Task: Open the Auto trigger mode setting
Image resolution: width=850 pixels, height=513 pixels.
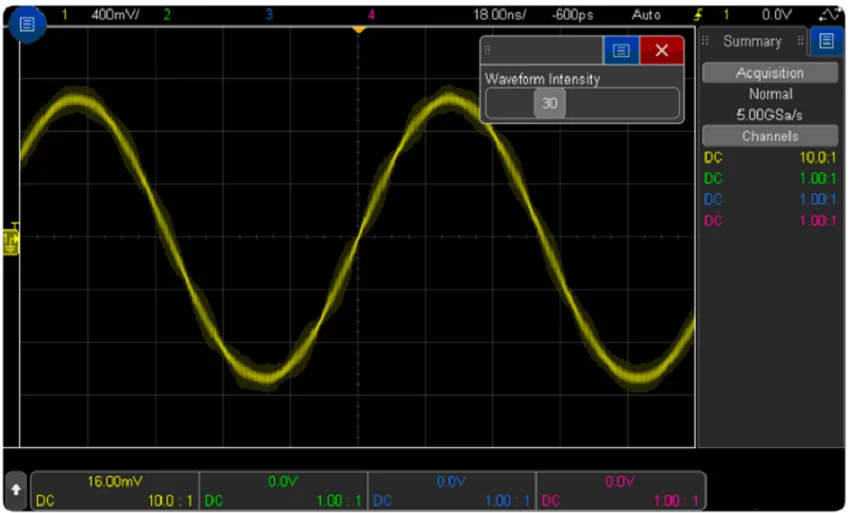Action: point(646,15)
